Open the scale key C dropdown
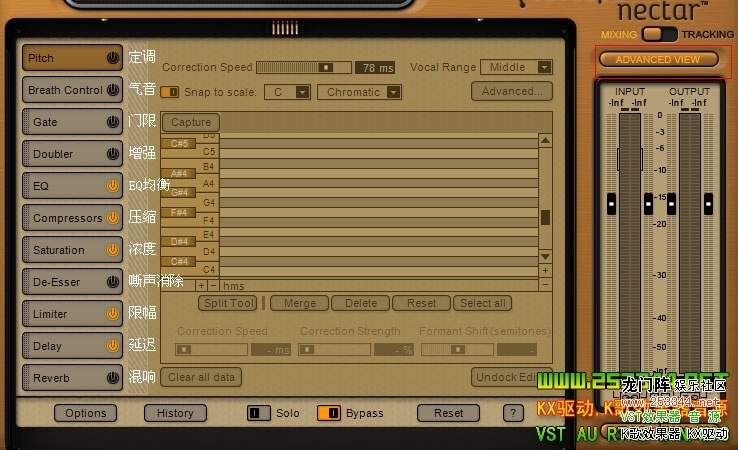This screenshot has width=738, height=450. point(287,92)
